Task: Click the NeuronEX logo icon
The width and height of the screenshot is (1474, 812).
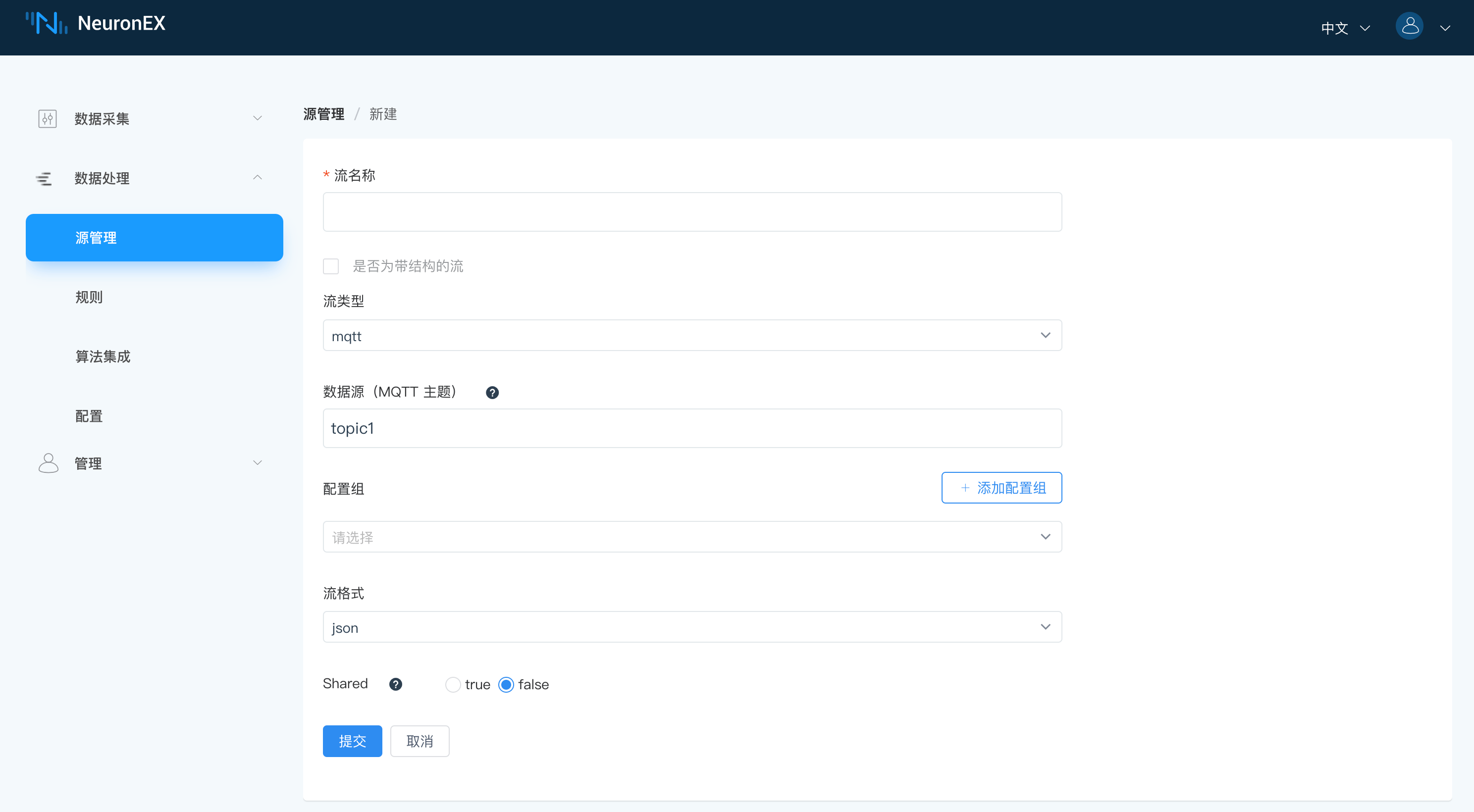Action: click(x=47, y=23)
